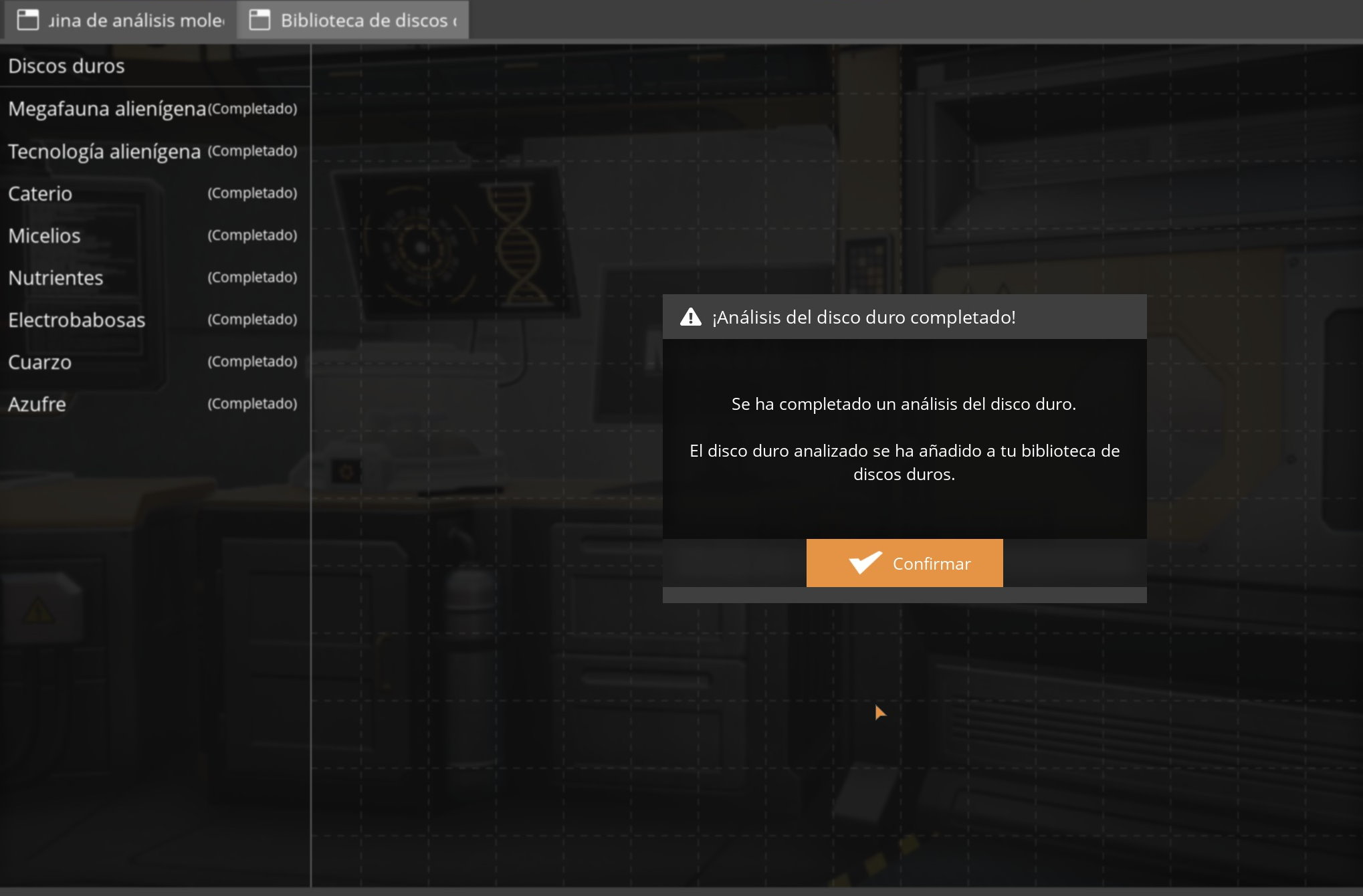Open the Micelios entry
1363x896 pixels.
[x=44, y=235]
